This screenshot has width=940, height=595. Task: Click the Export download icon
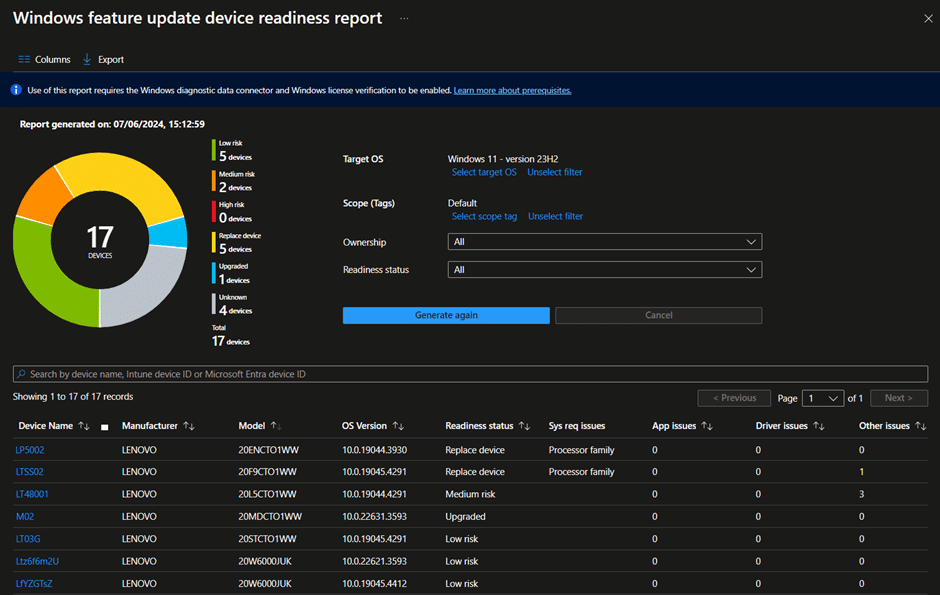pos(87,59)
